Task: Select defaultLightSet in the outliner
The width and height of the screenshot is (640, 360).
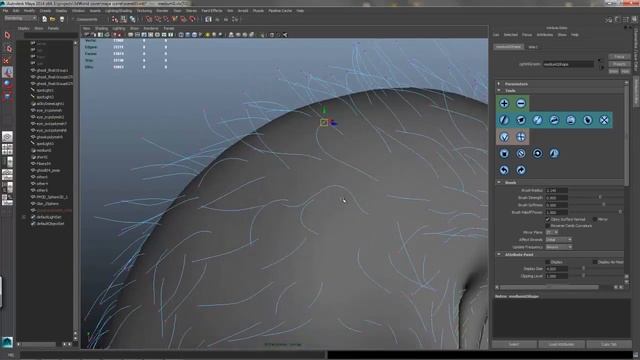Action: point(49,217)
